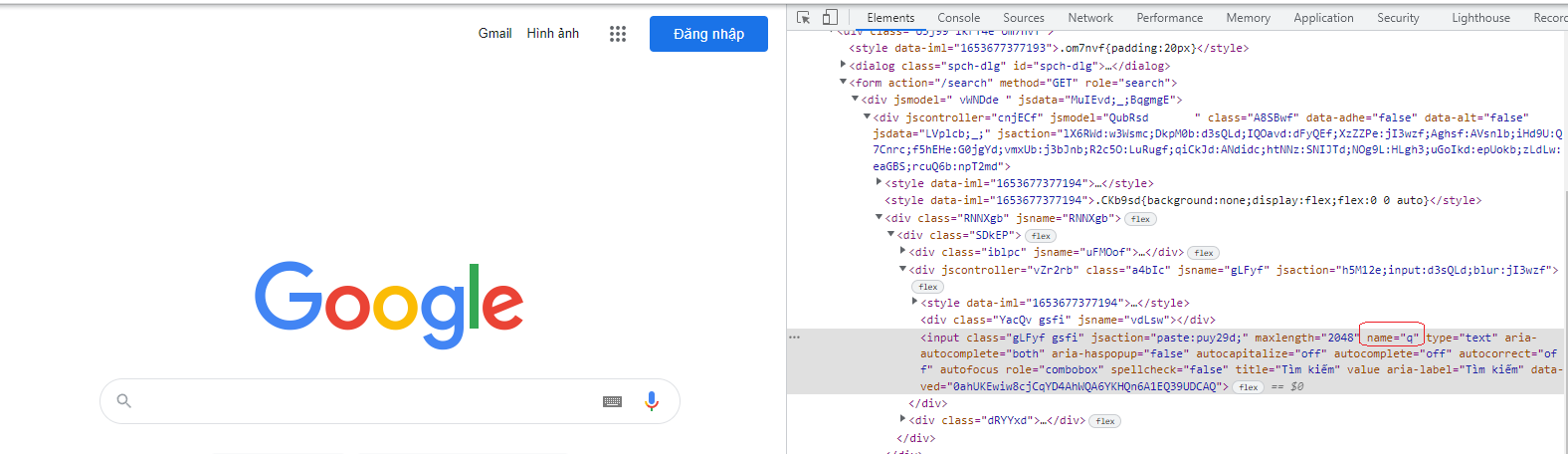1568x454 pixels.
Task: Switch to the Elements tab
Action: point(890,18)
